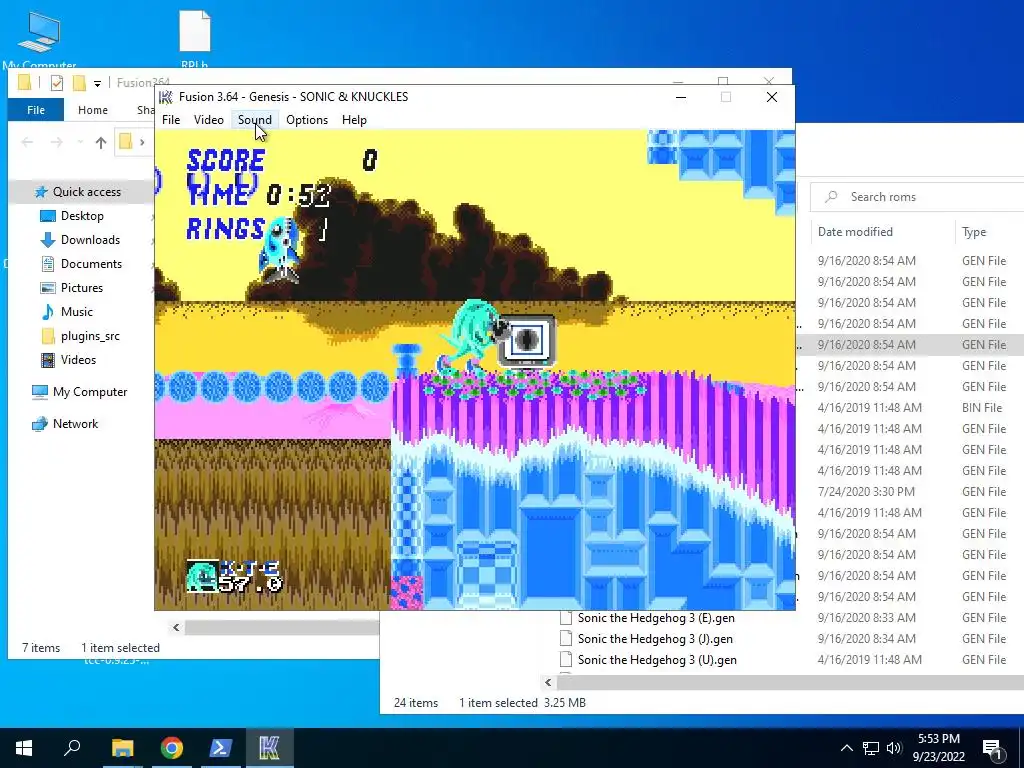Screen dimensions: 1024x768
Task: Go up one folder level in Explorer
Action: click(101, 142)
